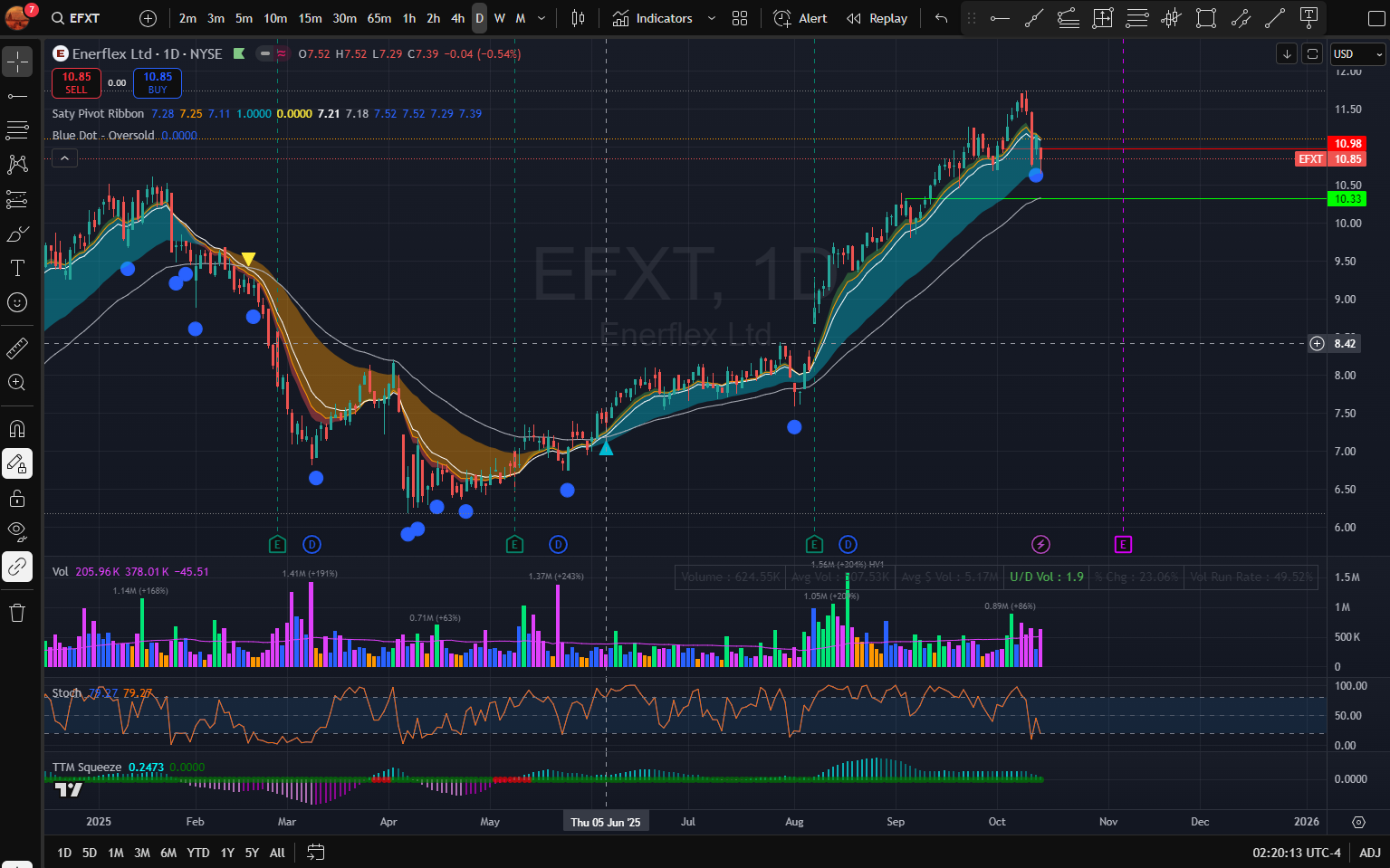Screen dimensions: 1390x868
Task: Open the patterns tools group
Action: 17,165
